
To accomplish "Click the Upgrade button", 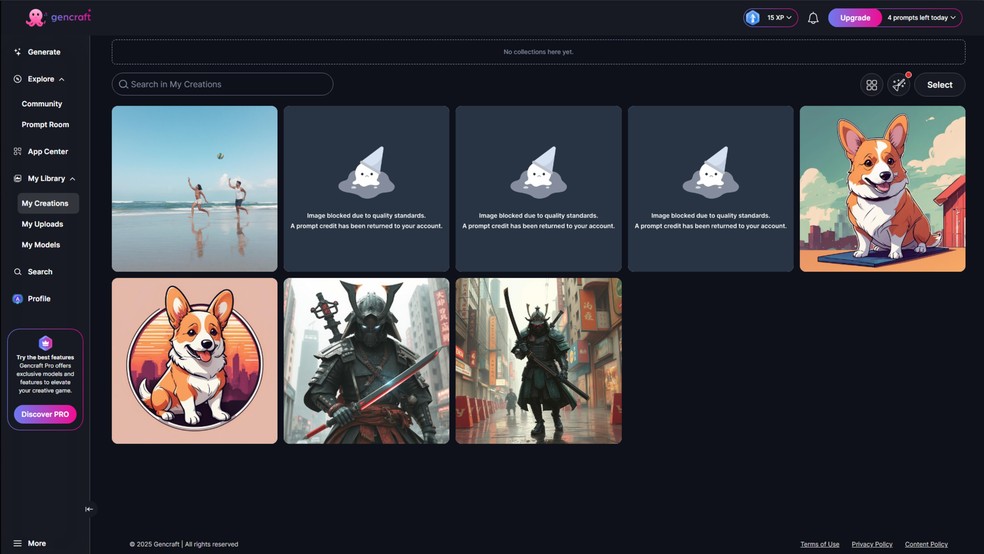I will 854,18.
